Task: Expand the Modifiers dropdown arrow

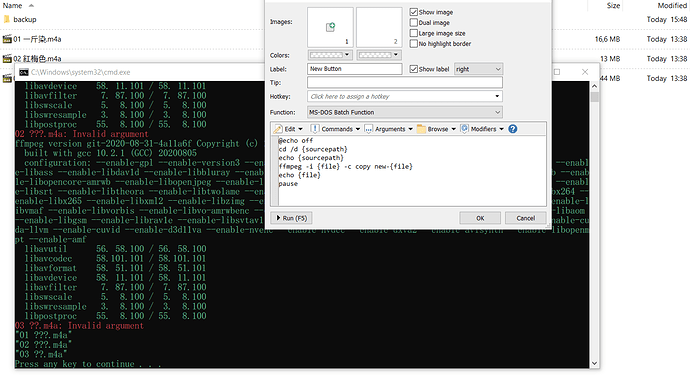Action: pos(501,129)
